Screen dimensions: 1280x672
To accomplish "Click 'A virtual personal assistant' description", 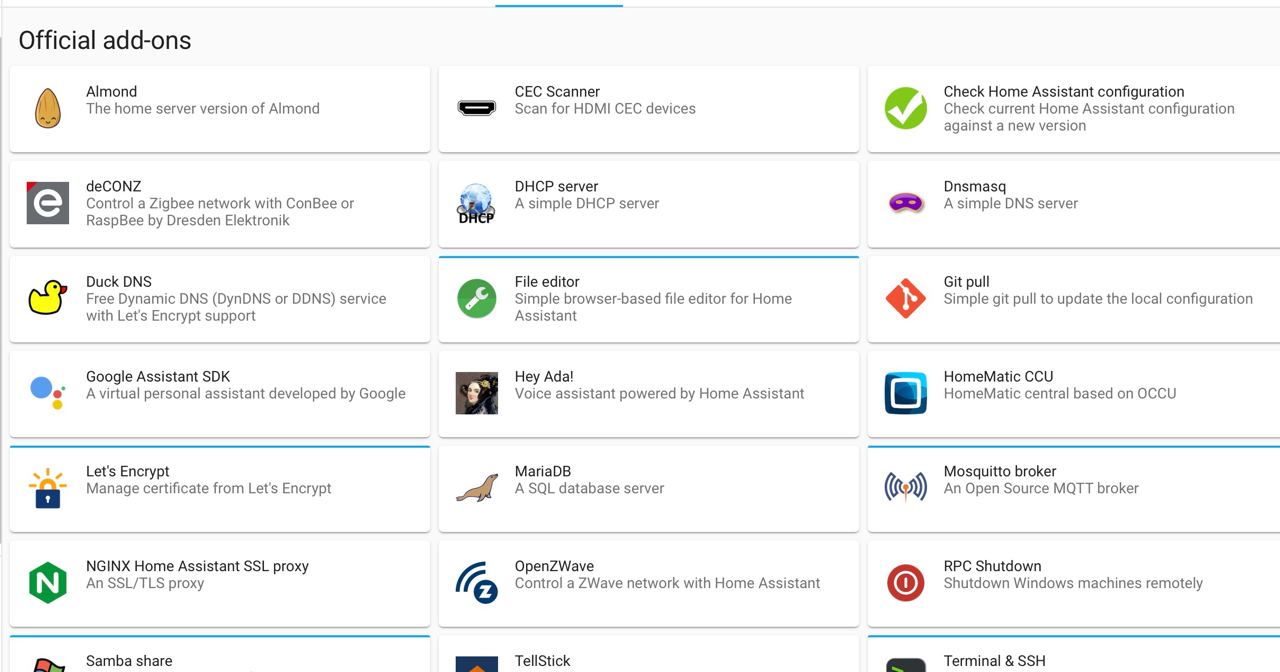I will pos(246,393).
